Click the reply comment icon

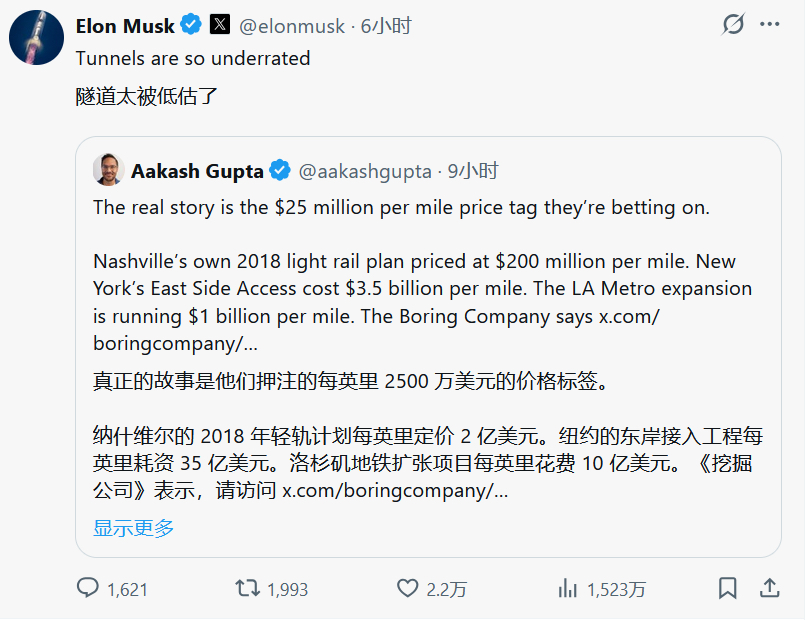[89, 588]
